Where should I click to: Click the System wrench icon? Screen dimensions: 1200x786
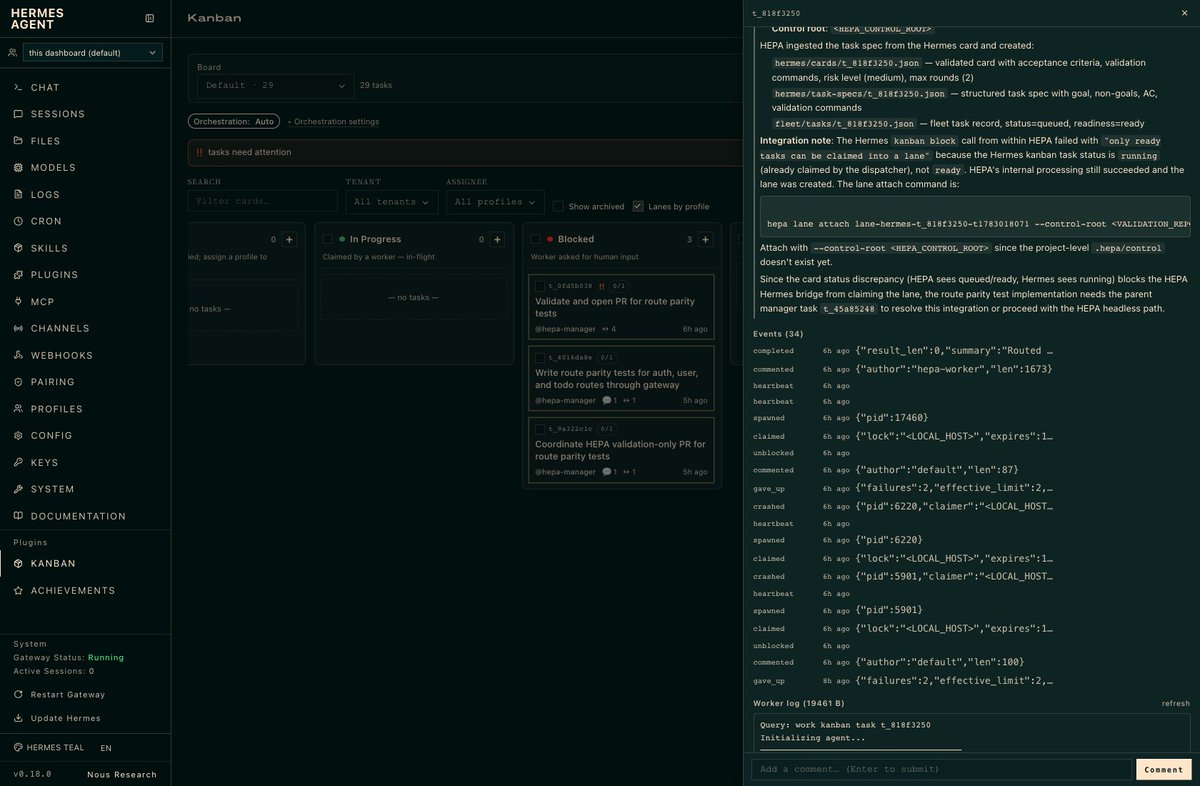point(19,489)
